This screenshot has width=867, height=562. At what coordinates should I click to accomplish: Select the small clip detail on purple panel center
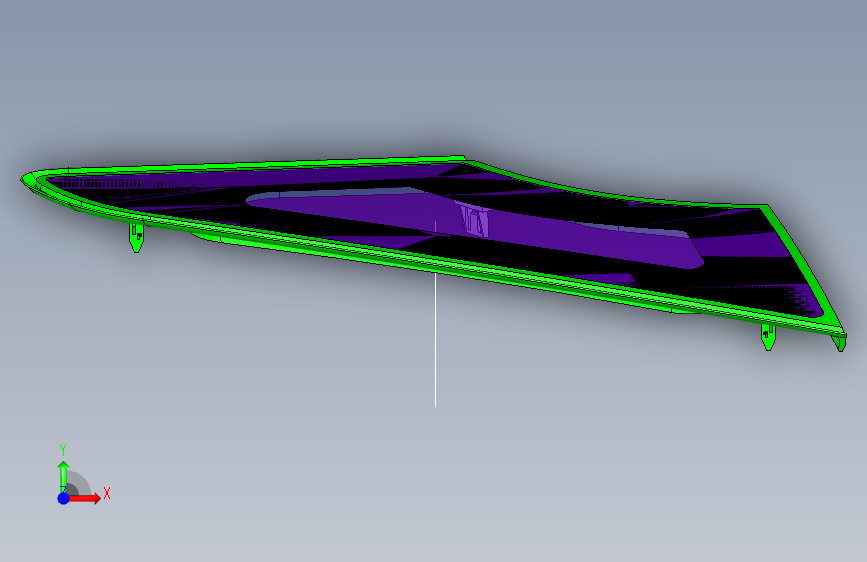coord(474,220)
